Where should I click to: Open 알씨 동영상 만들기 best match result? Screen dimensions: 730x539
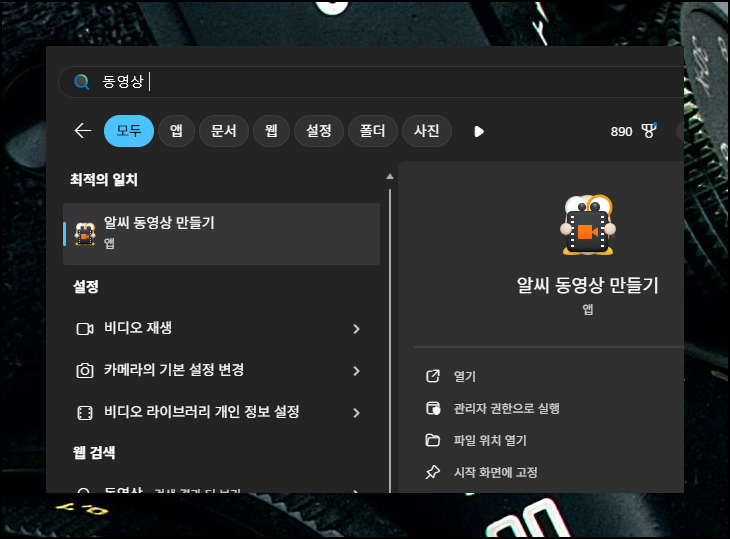[x=222, y=234]
